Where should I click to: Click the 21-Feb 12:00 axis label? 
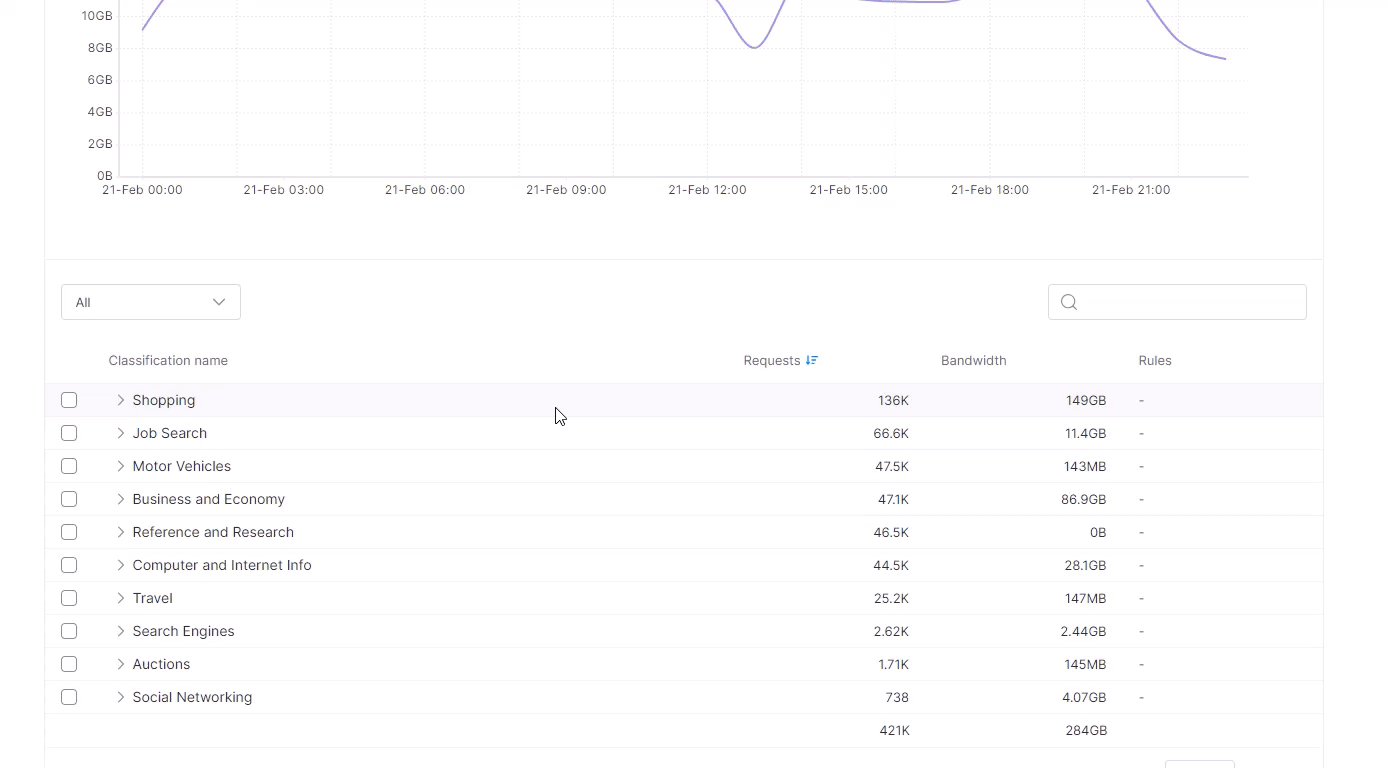pos(707,190)
